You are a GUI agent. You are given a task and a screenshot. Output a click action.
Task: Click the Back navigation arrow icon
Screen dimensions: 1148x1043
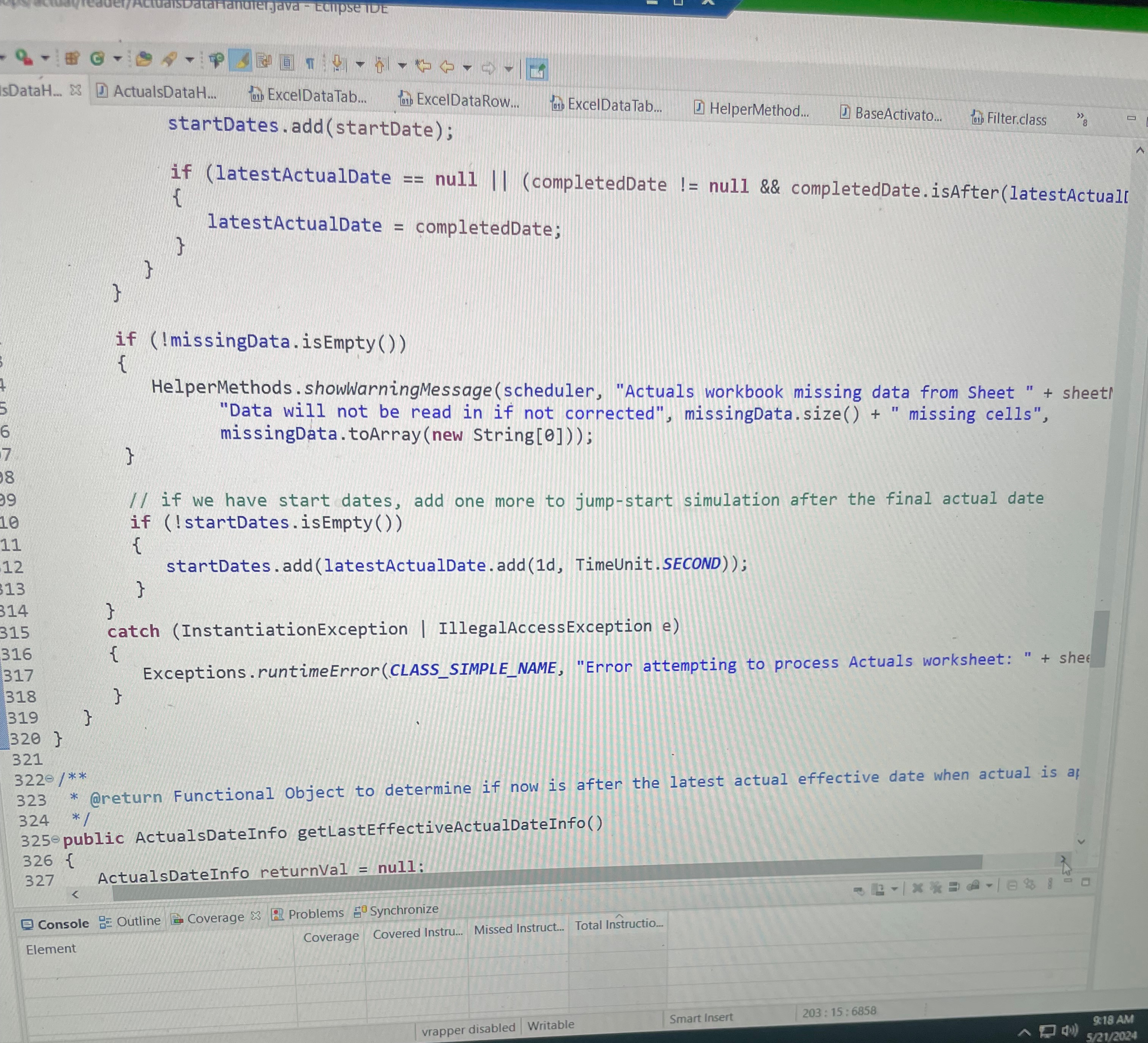coord(447,67)
